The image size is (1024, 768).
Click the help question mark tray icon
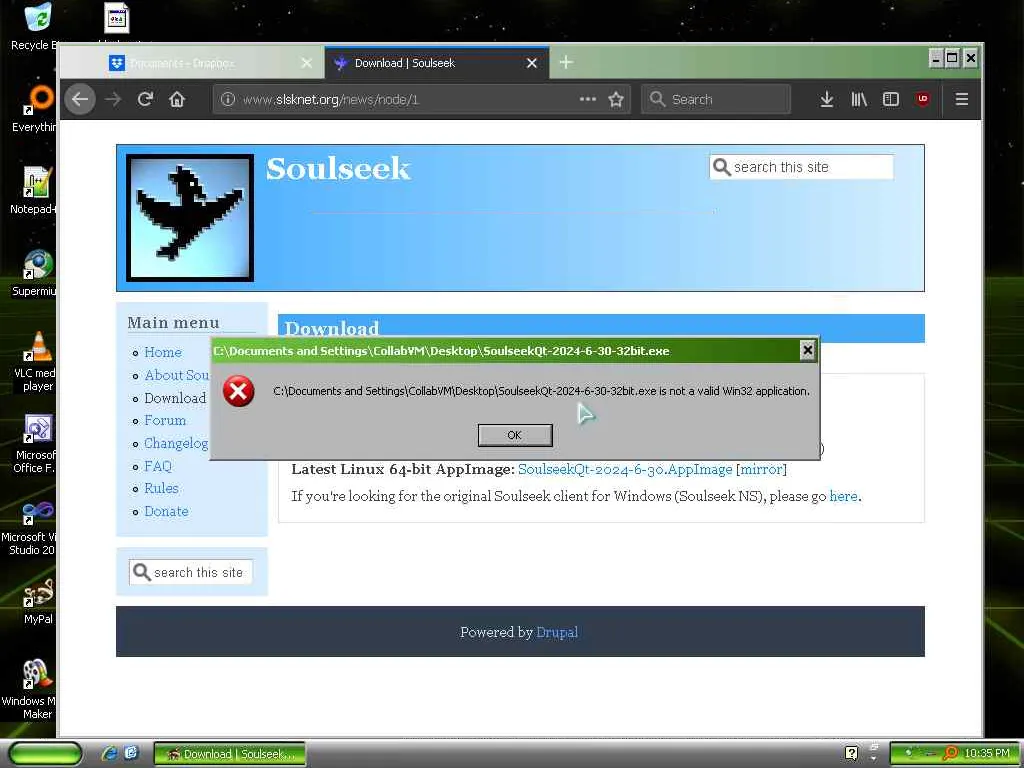851,753
